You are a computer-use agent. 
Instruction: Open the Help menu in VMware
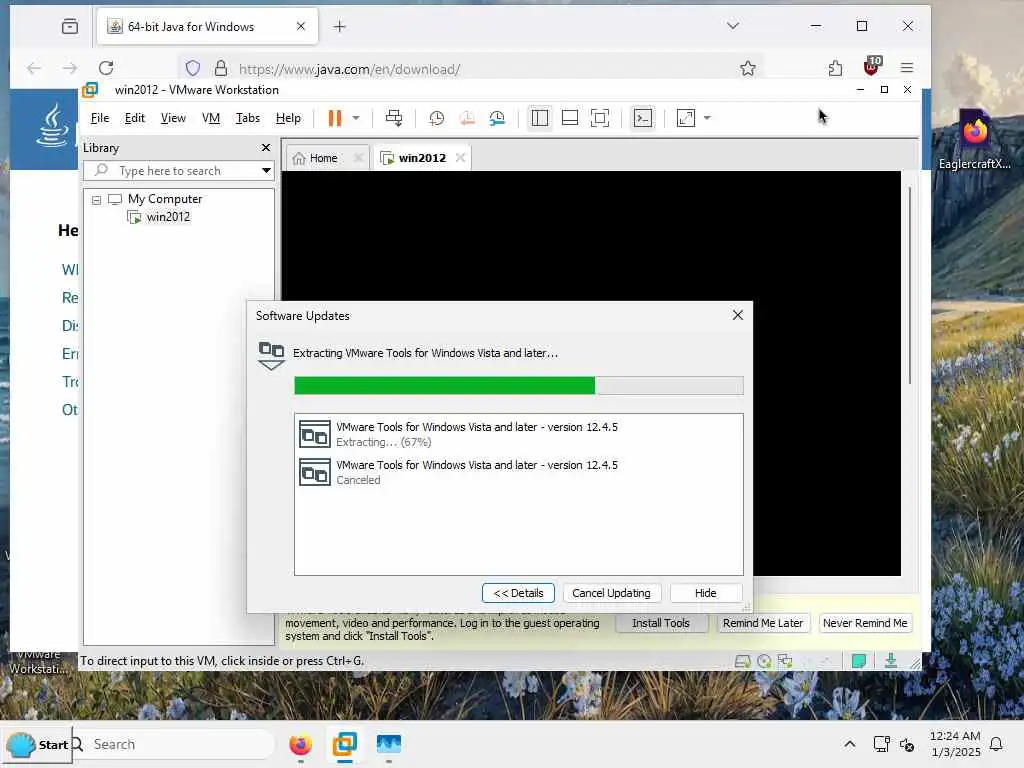[288, 118]
